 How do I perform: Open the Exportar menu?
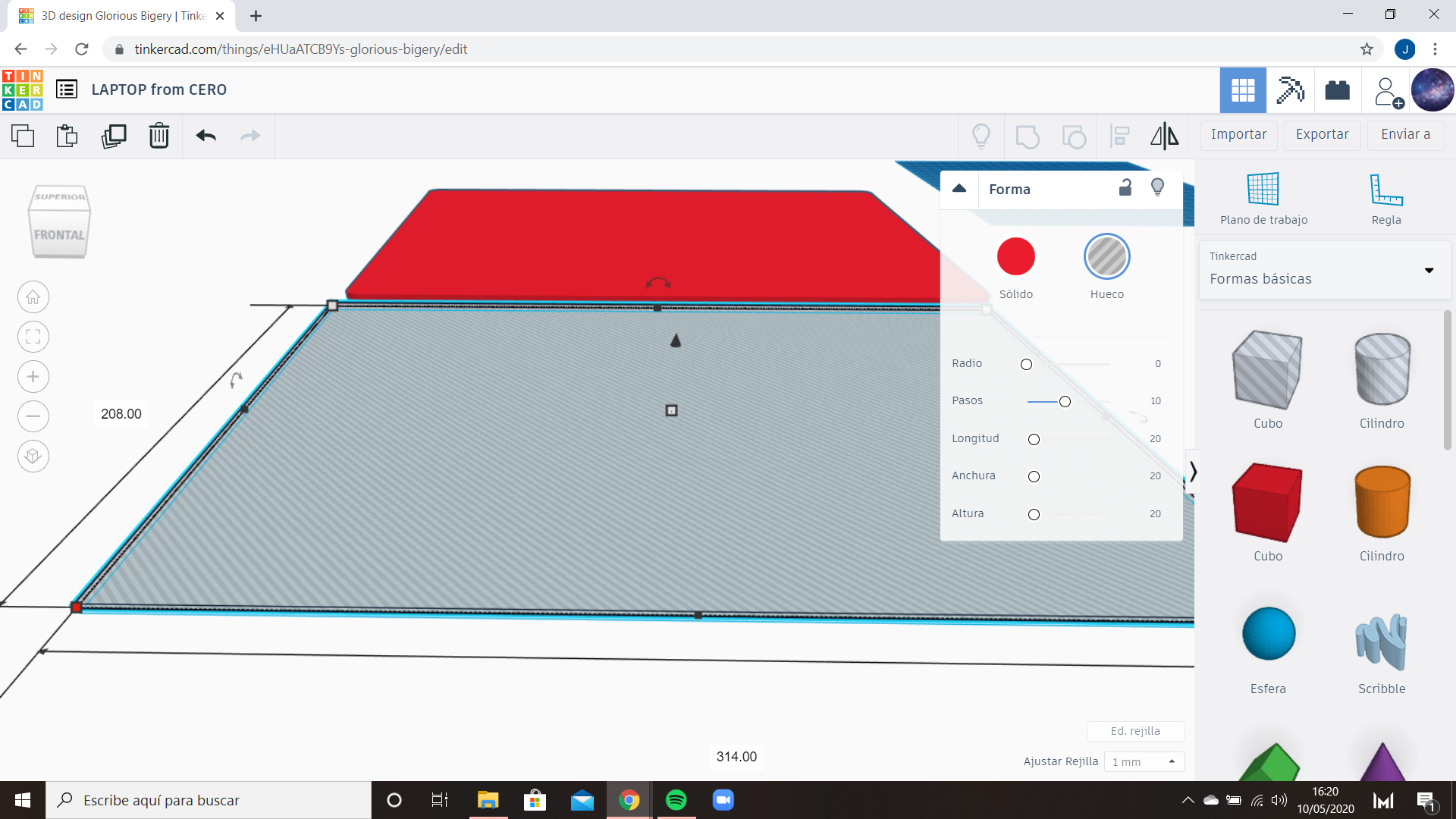1322,135
